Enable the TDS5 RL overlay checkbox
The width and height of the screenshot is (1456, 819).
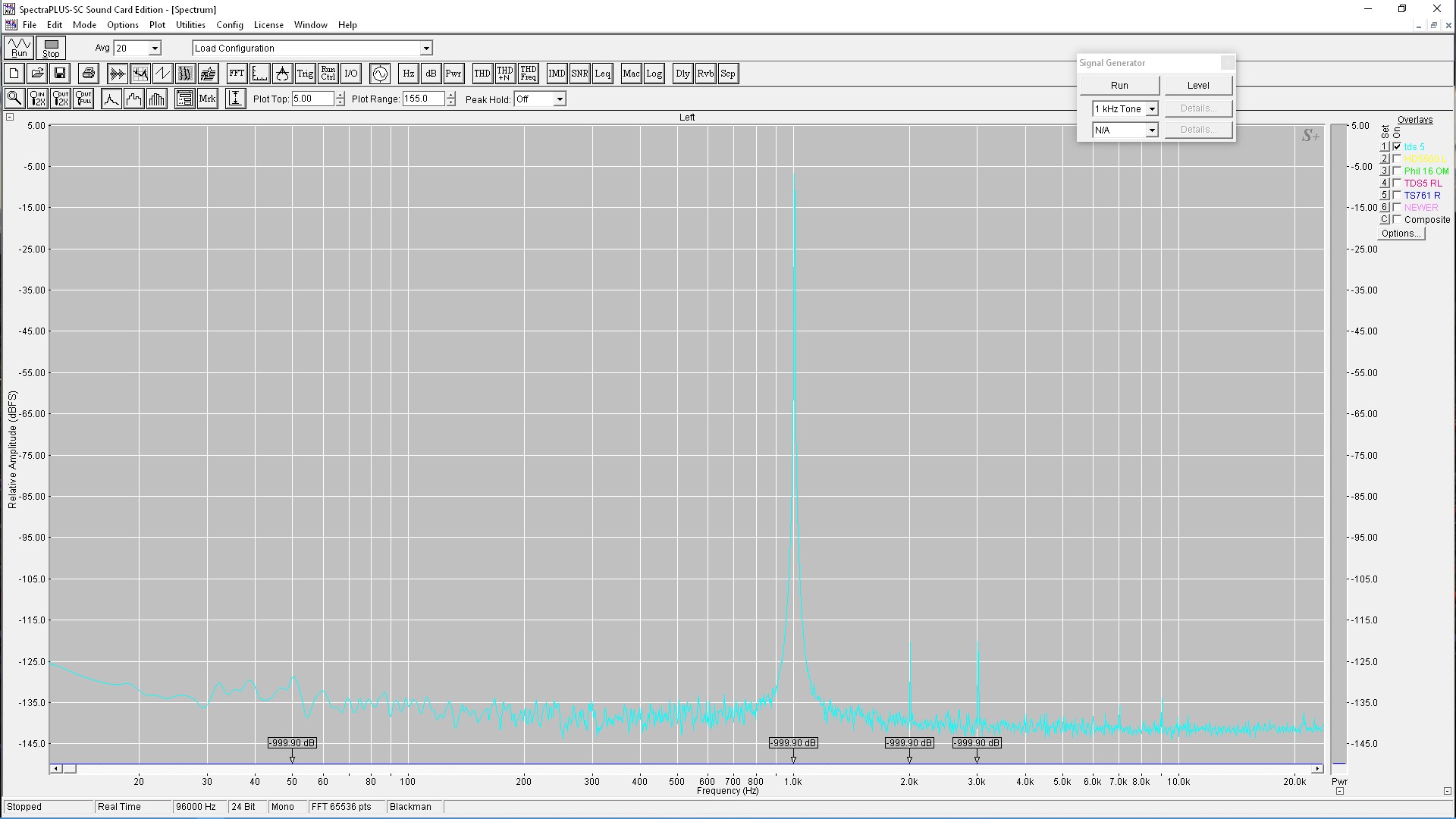coord(1397,183)
